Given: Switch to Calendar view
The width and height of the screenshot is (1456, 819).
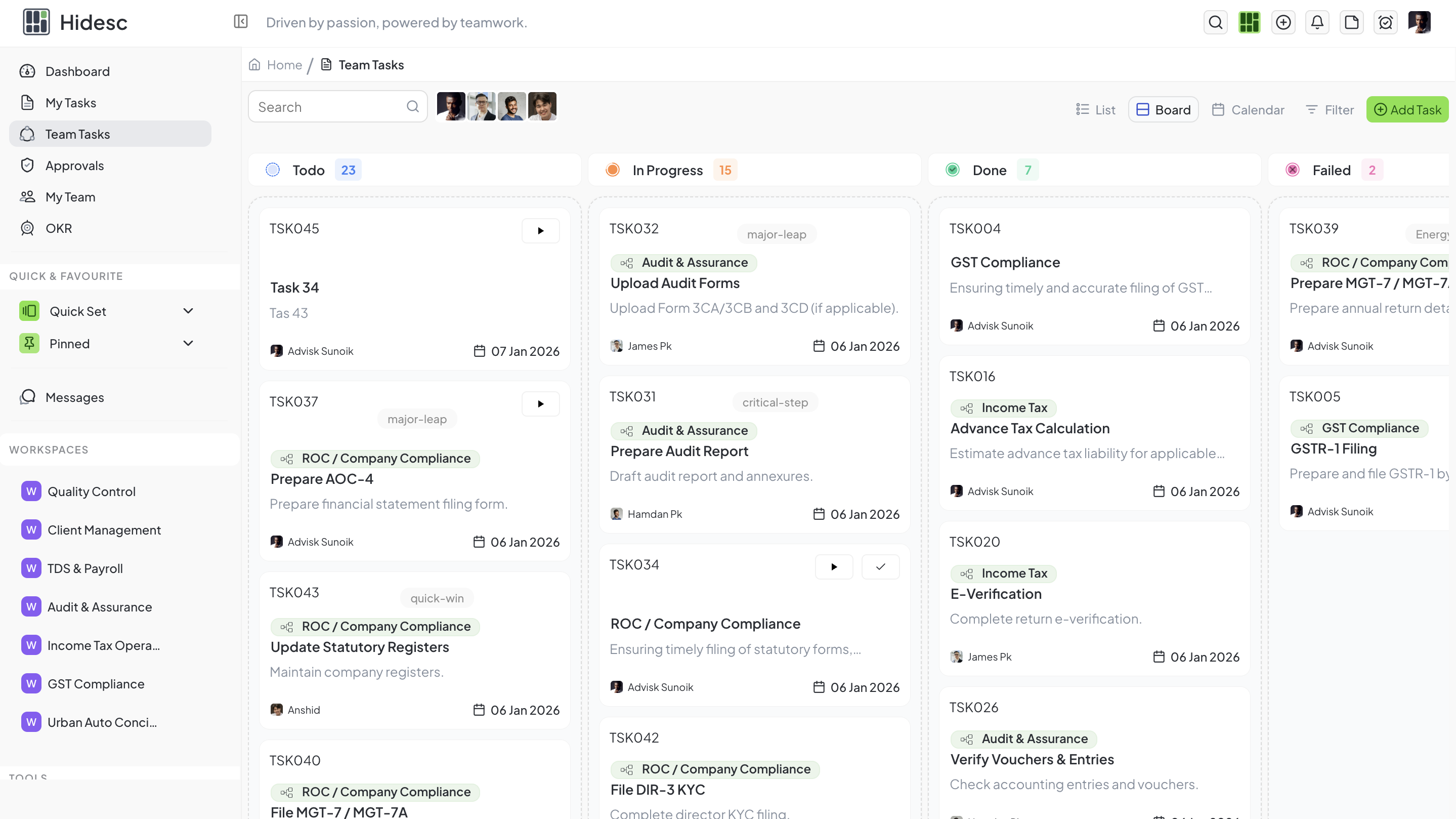Looking at the screenshot, I should [x=1248, y=109].
